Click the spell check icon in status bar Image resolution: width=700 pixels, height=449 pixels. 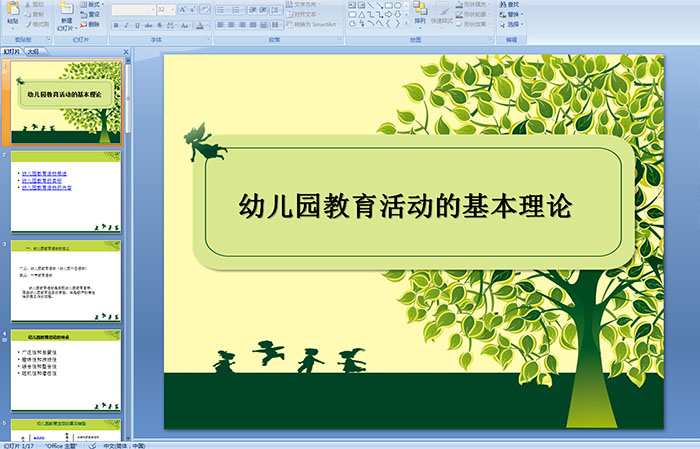(x=92, y=445)
